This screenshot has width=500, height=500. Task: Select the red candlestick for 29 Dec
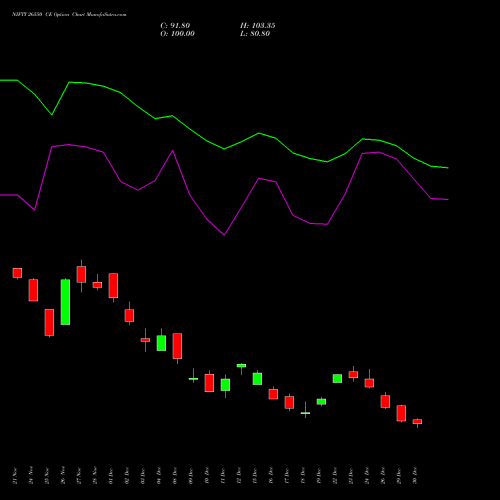point(401,413)
